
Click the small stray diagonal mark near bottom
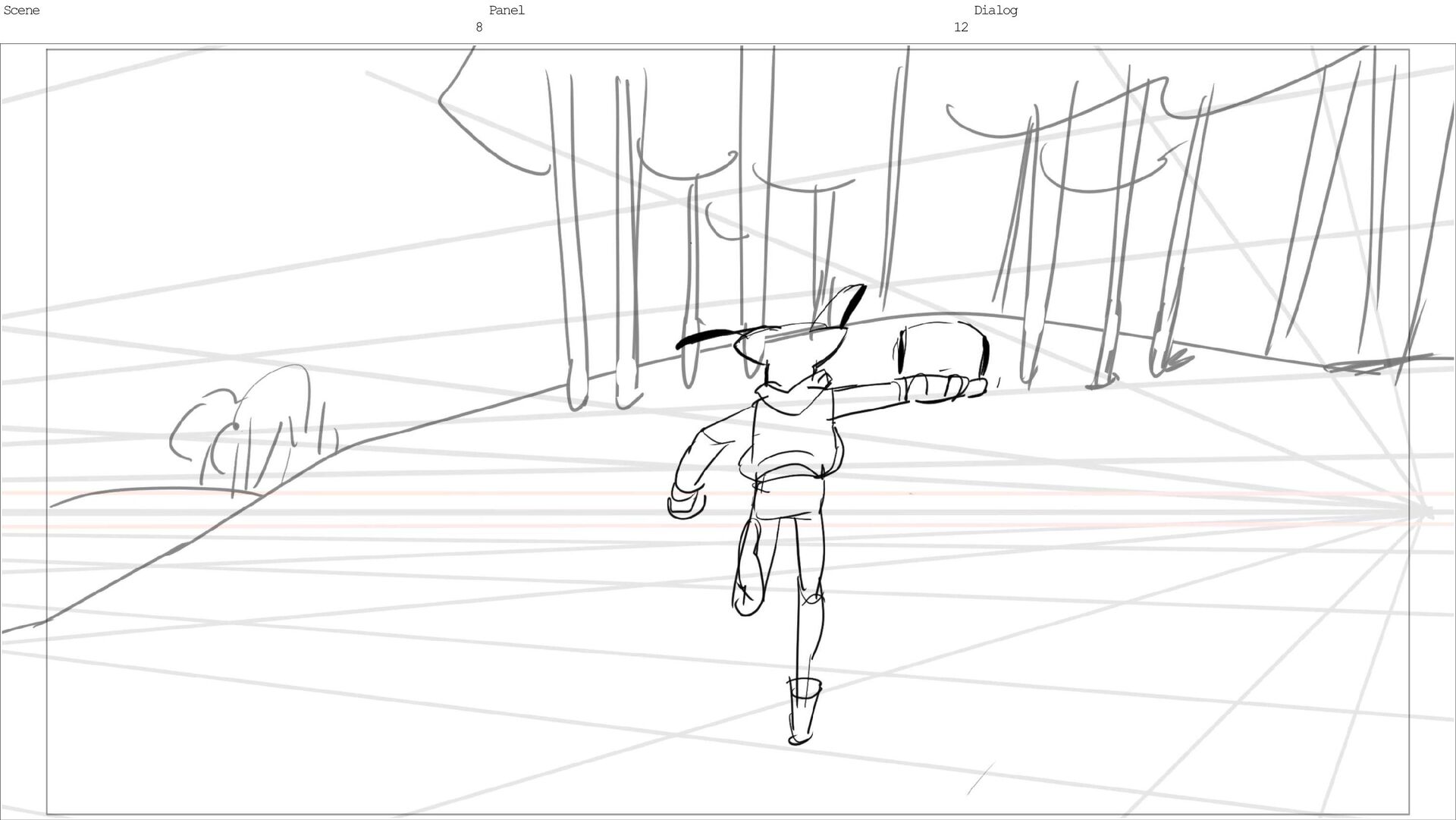pos(980,779)
